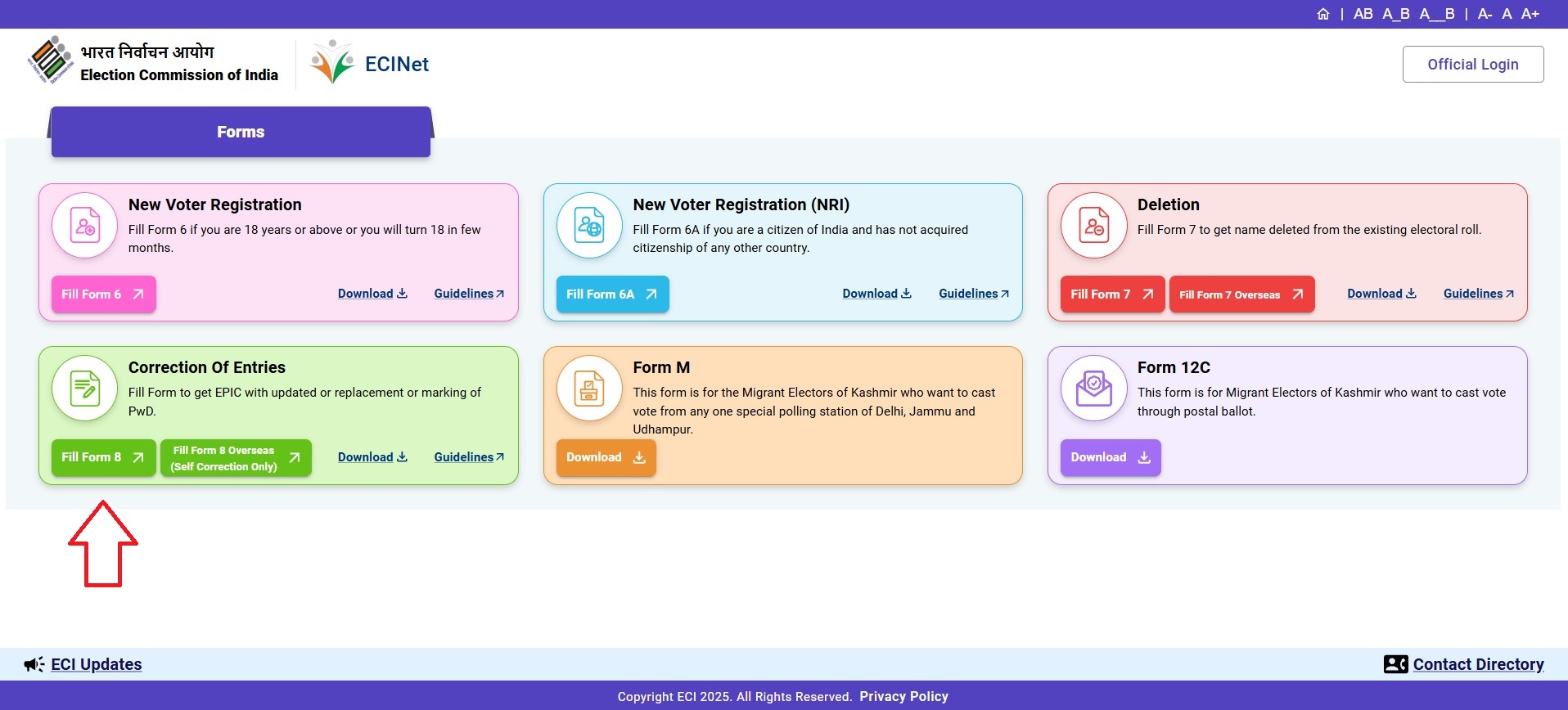Select the A+ larger font size option
The image size is (1568, 710).
[1530, 14]
